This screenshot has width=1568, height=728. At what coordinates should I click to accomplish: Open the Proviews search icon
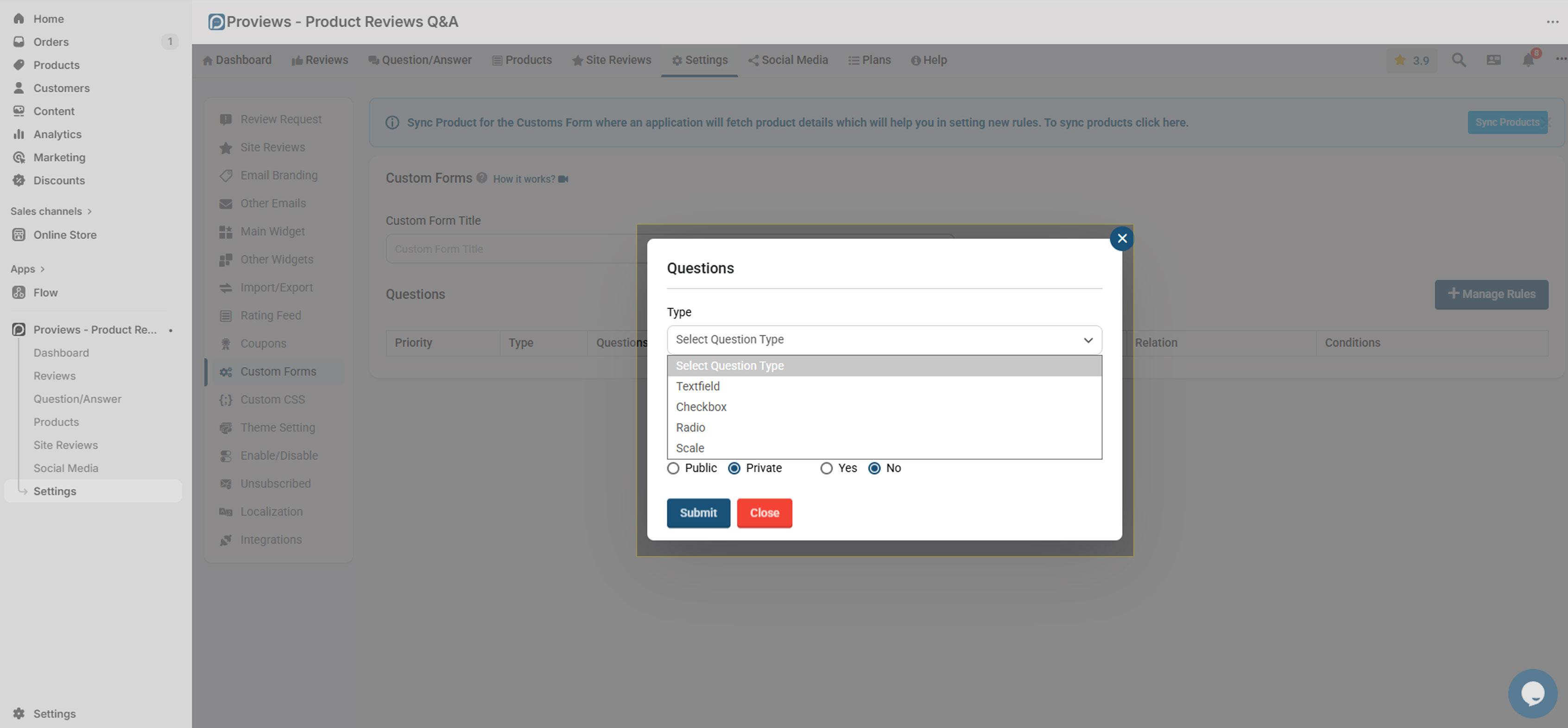(1459, 60)
